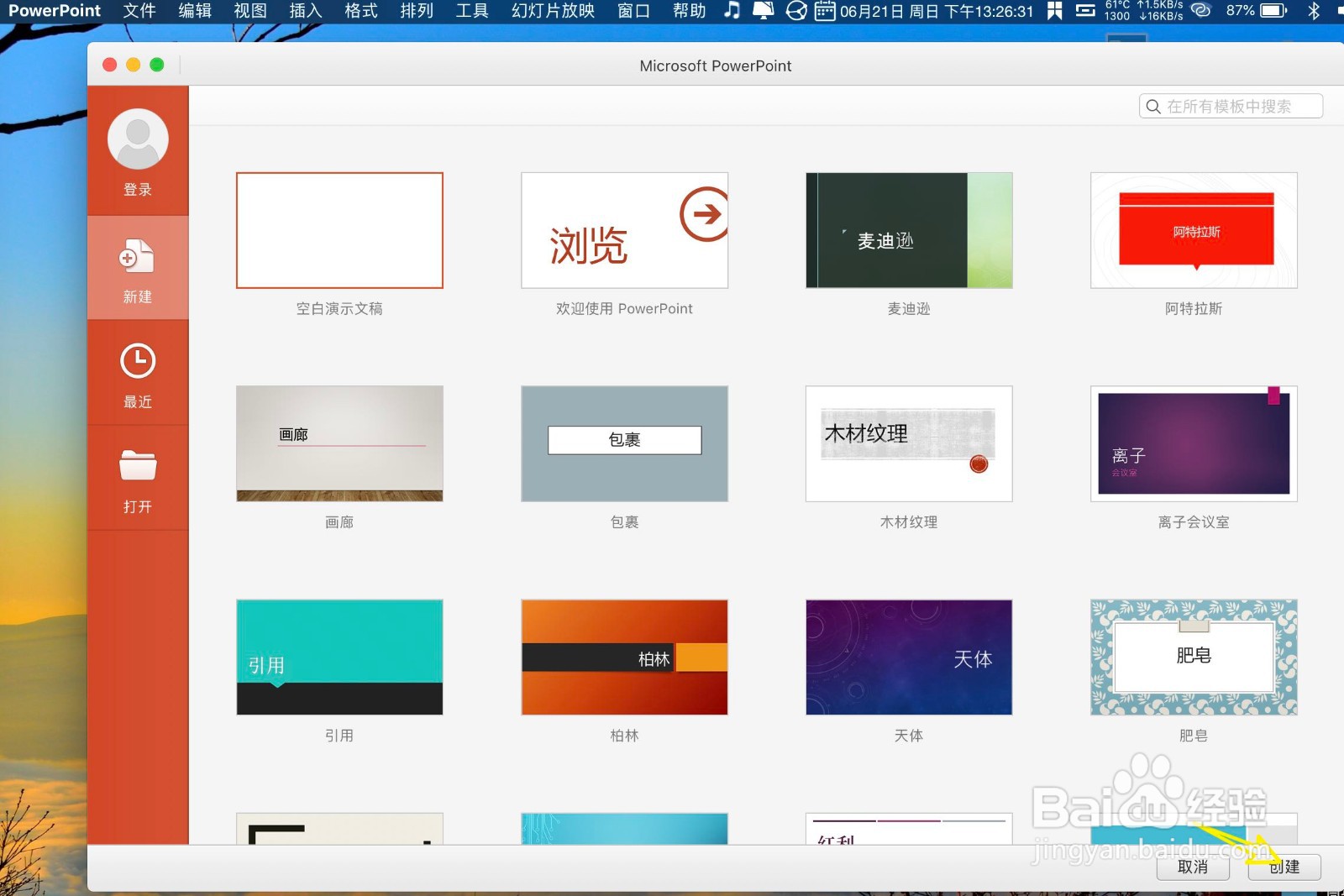Open the 插入 menu
This screenshot has height=896, width=1344.
pos(304,11)
